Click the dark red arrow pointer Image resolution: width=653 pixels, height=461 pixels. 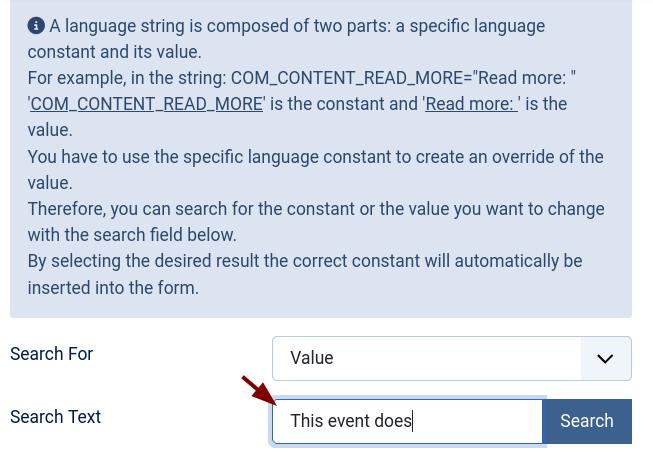coord(259,390)
